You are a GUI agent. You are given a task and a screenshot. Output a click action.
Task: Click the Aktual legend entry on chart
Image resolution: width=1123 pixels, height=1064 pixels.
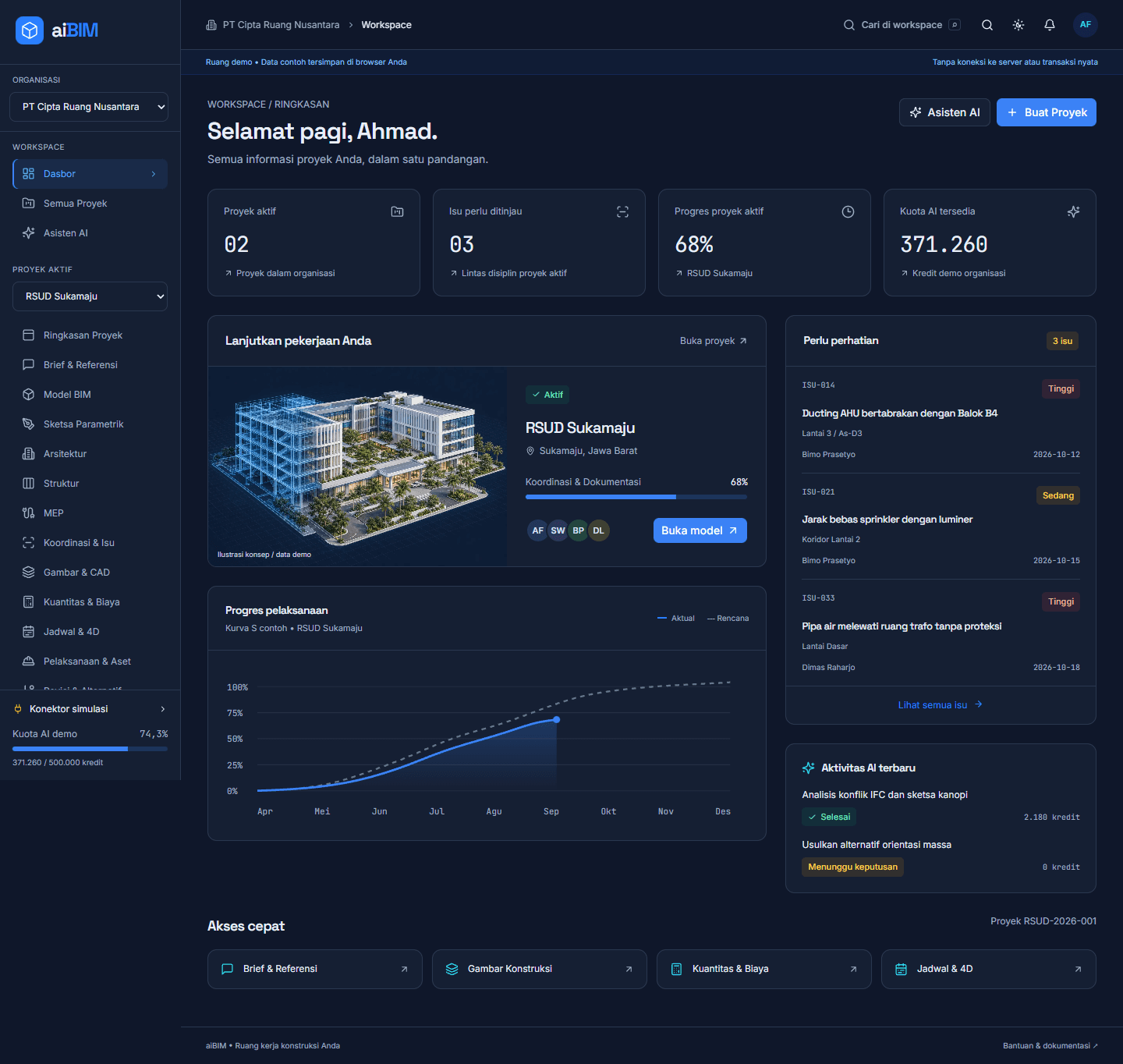[x=676, y=619]
